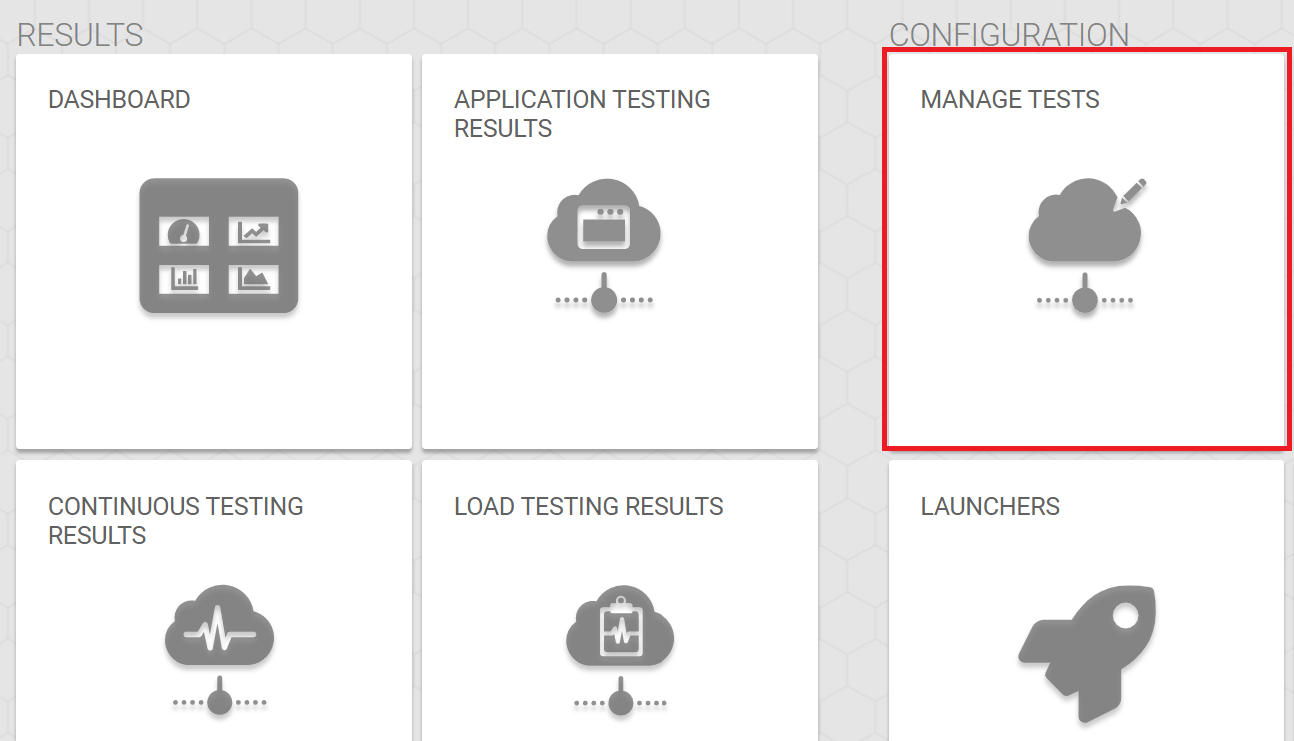
Task: Open MANAGE TESTS title text
Action: [x=1010, y=100]
